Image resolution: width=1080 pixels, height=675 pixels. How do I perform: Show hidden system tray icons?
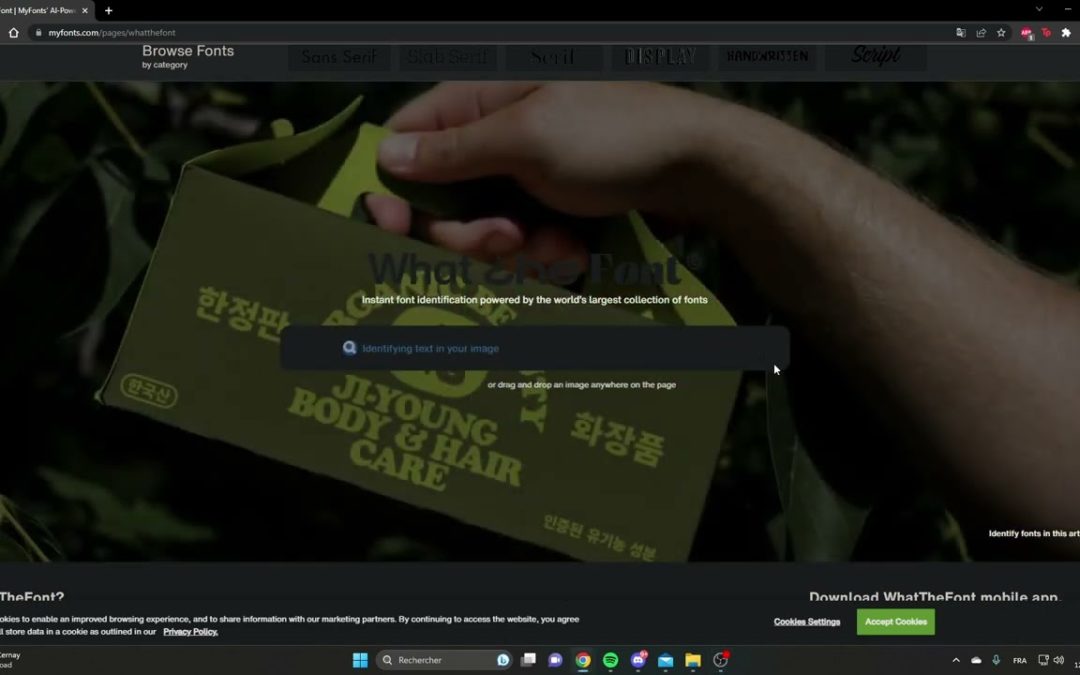tap(956, 660)
